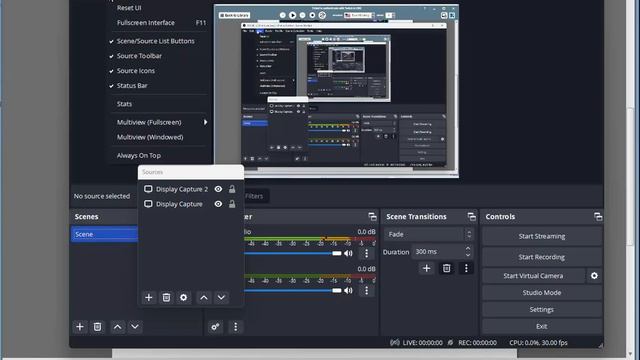Viewport: 640px width, 360px height.
Task: Click the Display Capture 2 monitor icon
Action: (x=148, y=189)
